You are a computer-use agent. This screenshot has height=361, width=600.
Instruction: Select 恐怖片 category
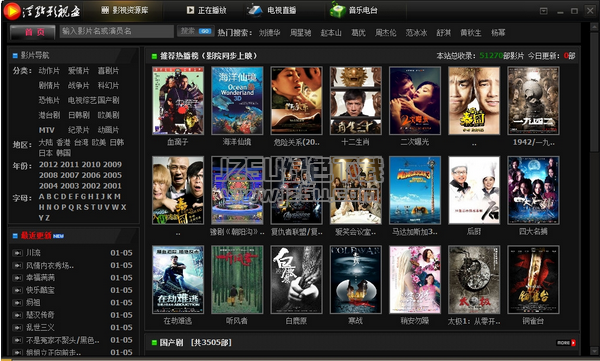coord(49,100)
